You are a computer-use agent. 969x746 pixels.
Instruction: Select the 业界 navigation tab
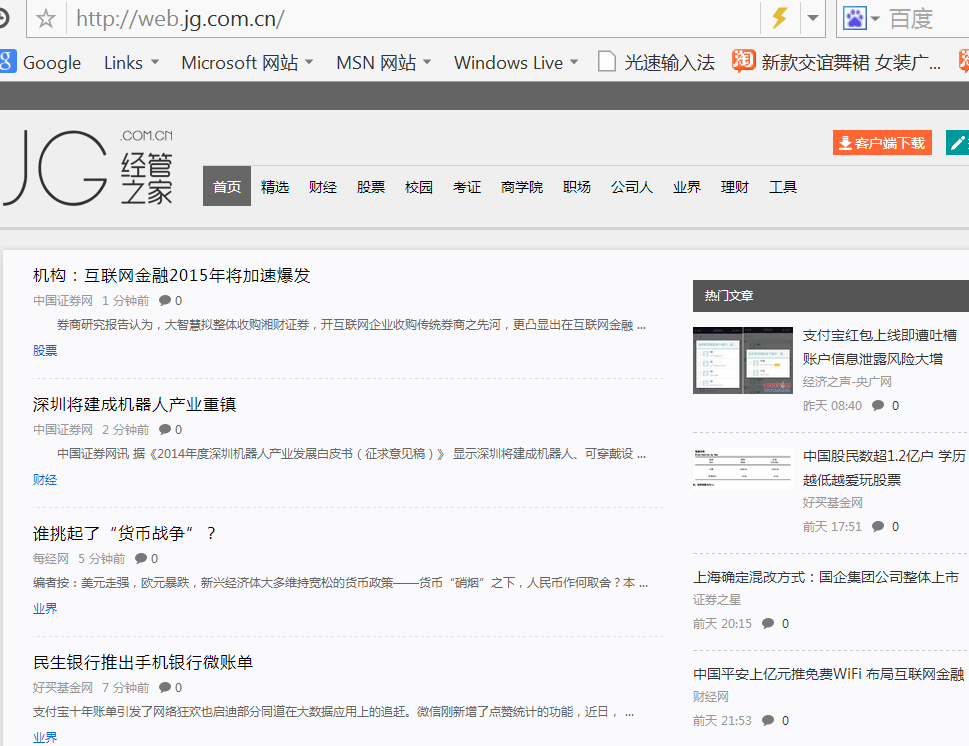point(687,187)
